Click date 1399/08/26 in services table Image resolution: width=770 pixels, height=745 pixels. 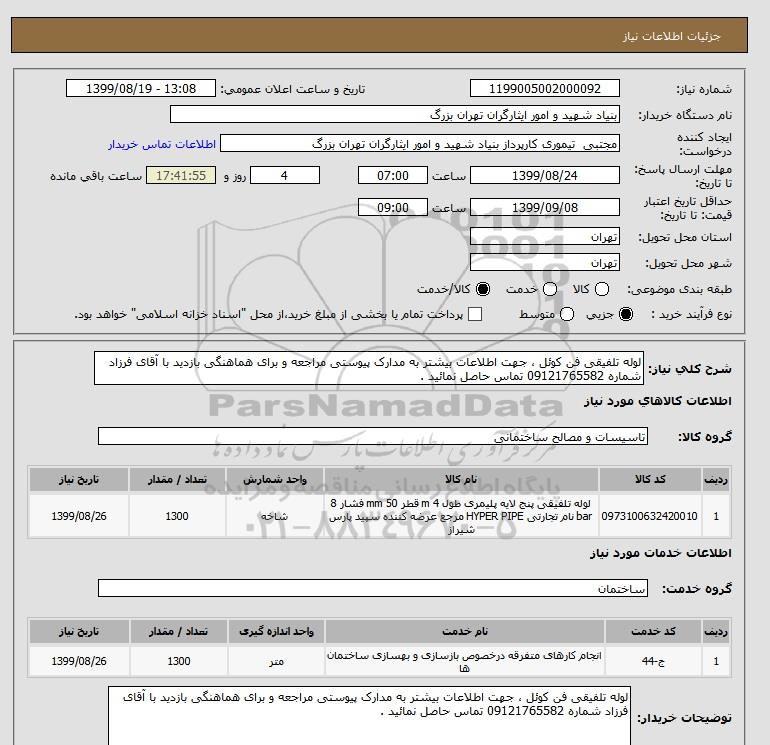79,661
